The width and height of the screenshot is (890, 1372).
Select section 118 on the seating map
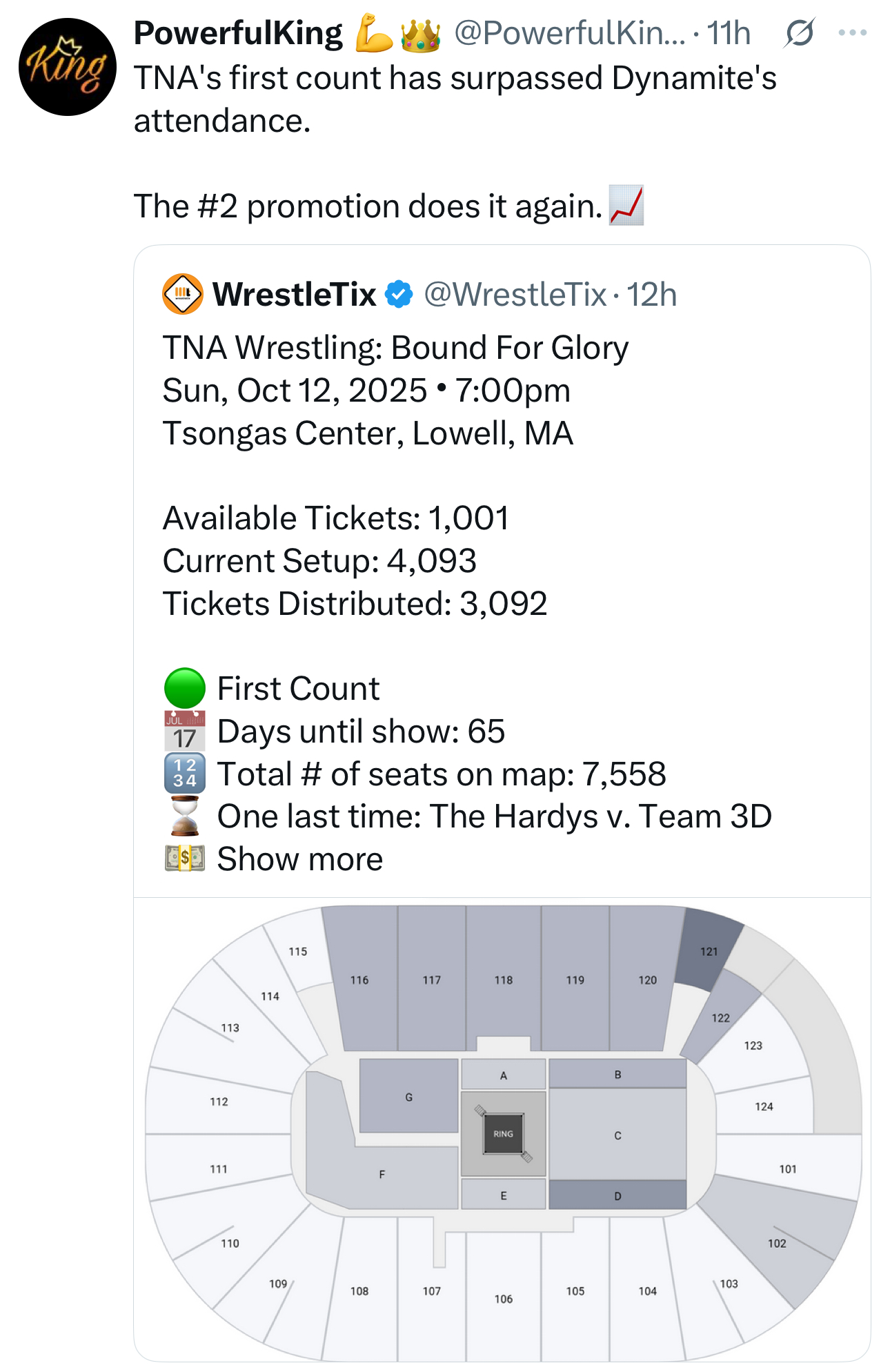[504, 979]
